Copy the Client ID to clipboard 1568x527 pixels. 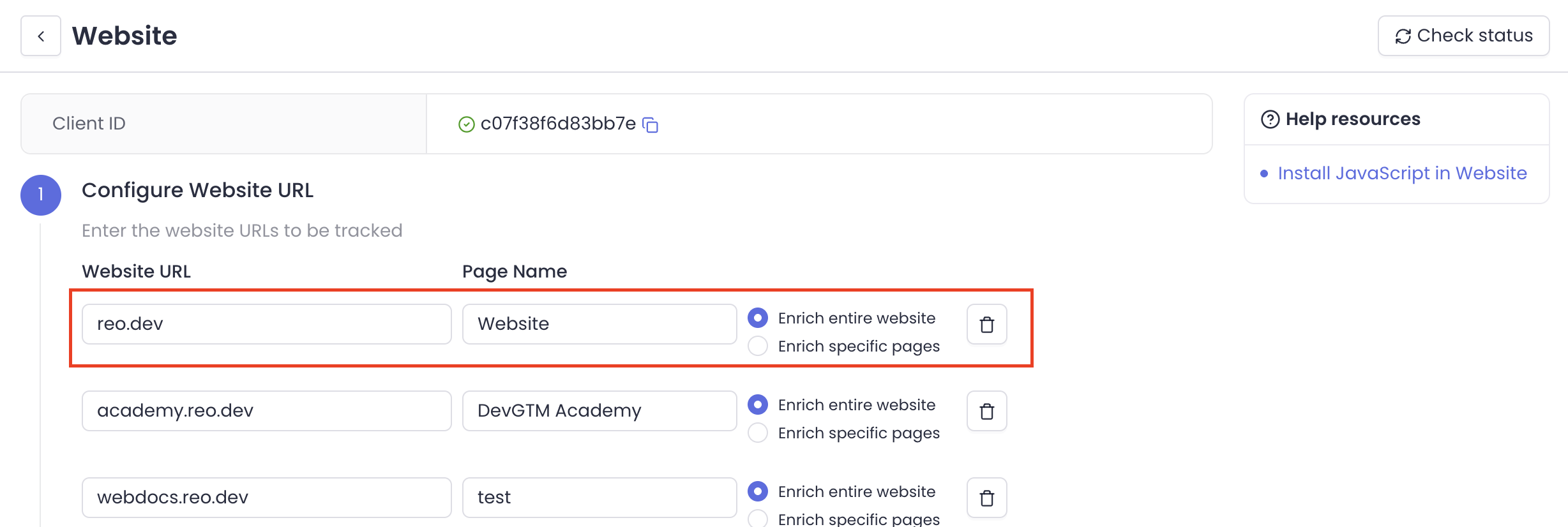point(650,124)
